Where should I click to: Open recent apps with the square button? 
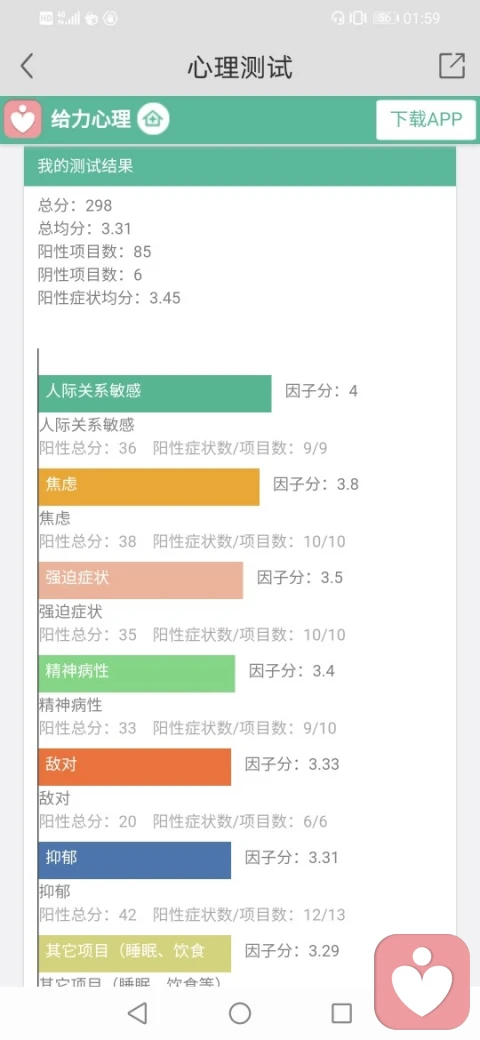(x=341, y=1013)
